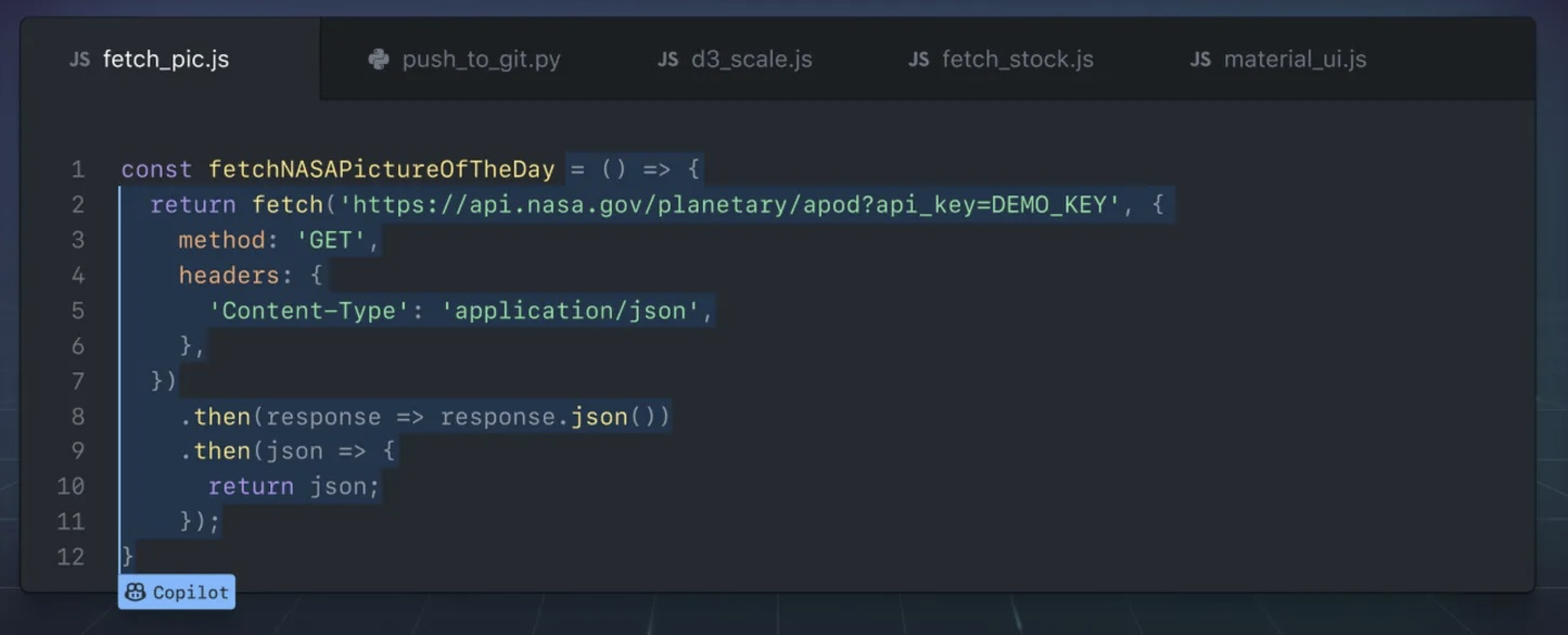Click the JS icon next to d3_scale.js
The width and height of the screenshot is (1568, 635).
pos(668,59)
